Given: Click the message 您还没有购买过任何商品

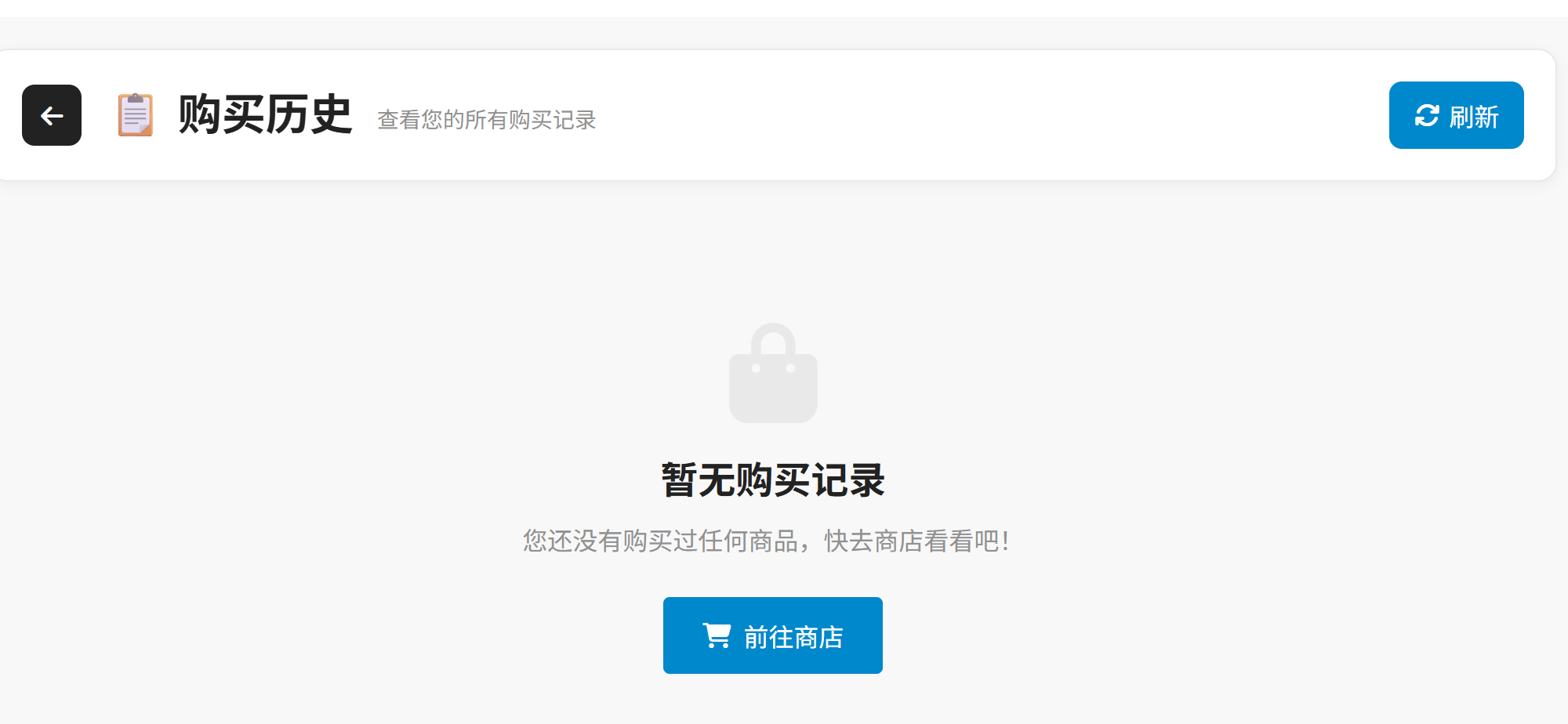Looking at the screenshot, I should 660,541.
